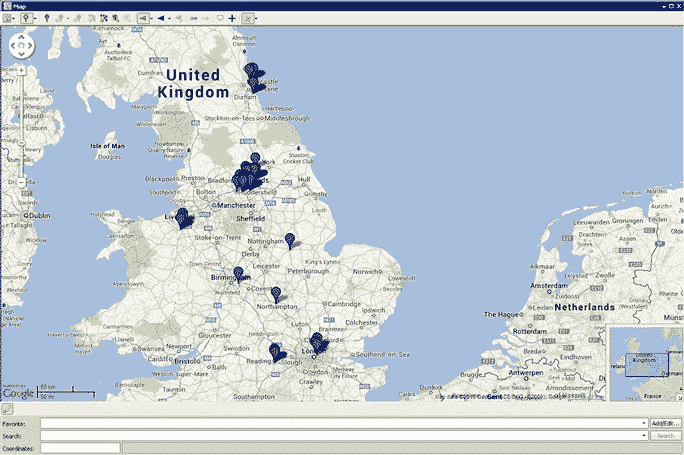Click the Coordinates input field

[x=80, y=448]
